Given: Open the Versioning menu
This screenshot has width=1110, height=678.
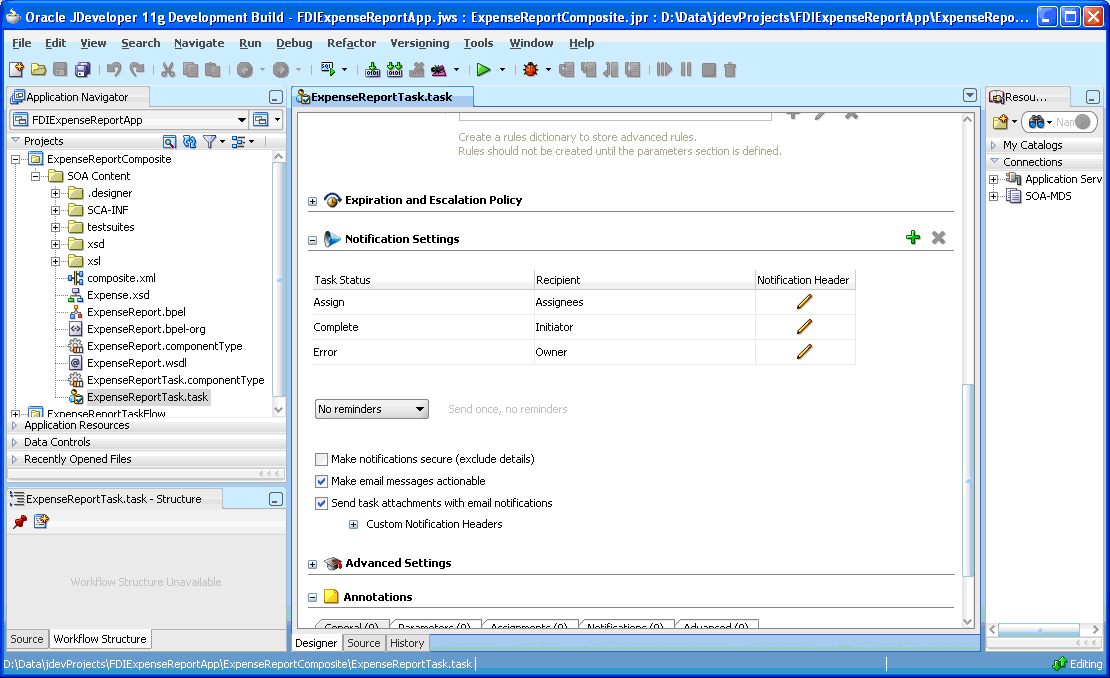Looking at the screenshot, I should click(x=420, y=43).
